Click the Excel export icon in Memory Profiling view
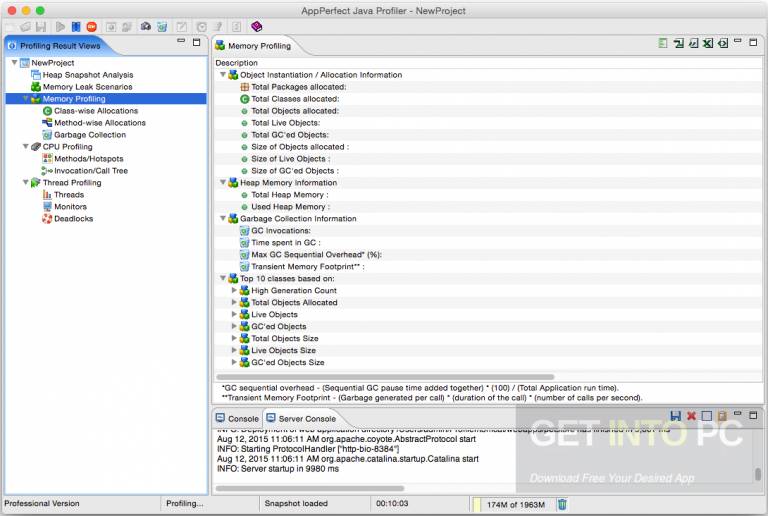 [x=708, y=43]
